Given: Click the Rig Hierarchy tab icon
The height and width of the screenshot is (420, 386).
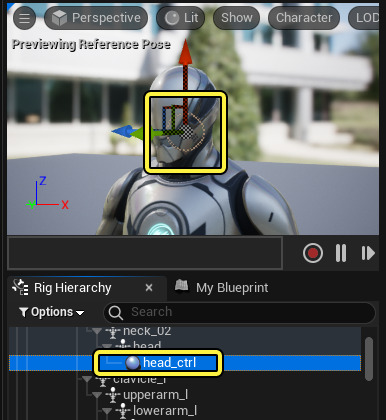Looking at the screenshot, I should 20,287.
